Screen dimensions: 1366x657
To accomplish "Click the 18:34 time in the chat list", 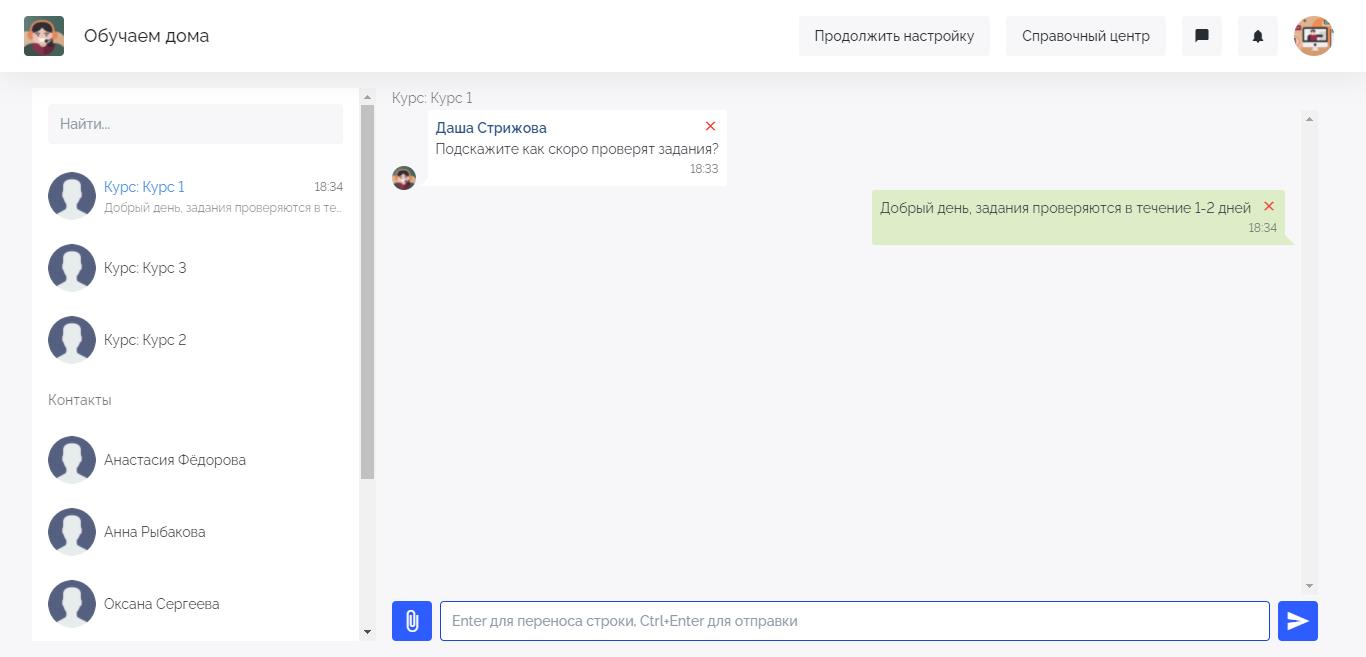I will point(328,187).
